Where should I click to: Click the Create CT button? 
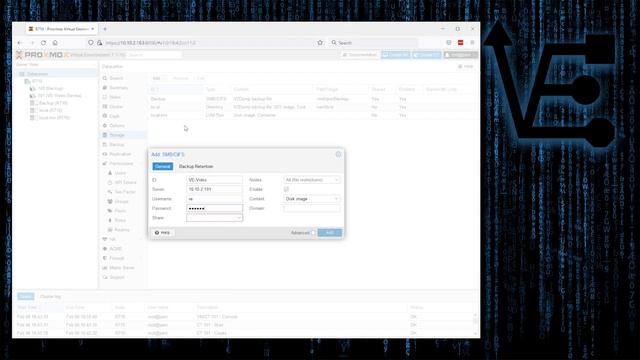tap(427, 55)
